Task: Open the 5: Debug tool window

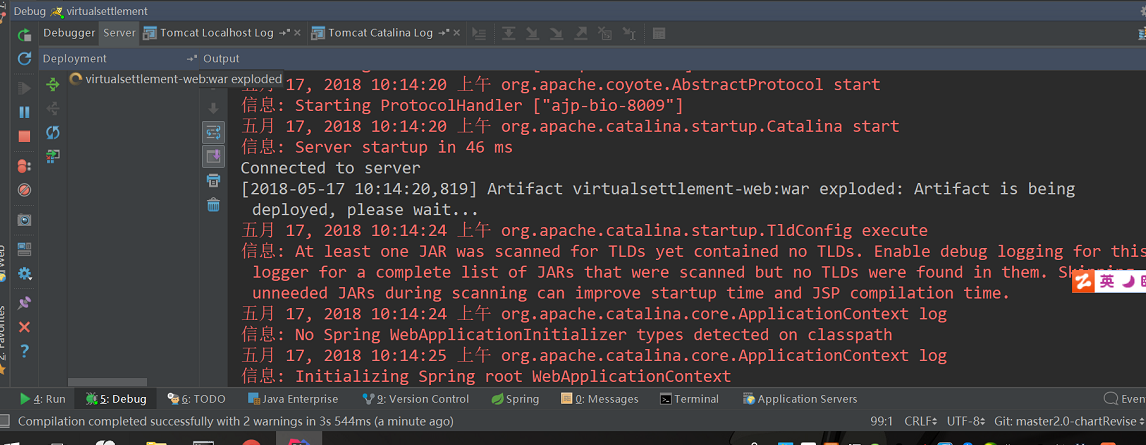Action: click(x=115, y=399)
